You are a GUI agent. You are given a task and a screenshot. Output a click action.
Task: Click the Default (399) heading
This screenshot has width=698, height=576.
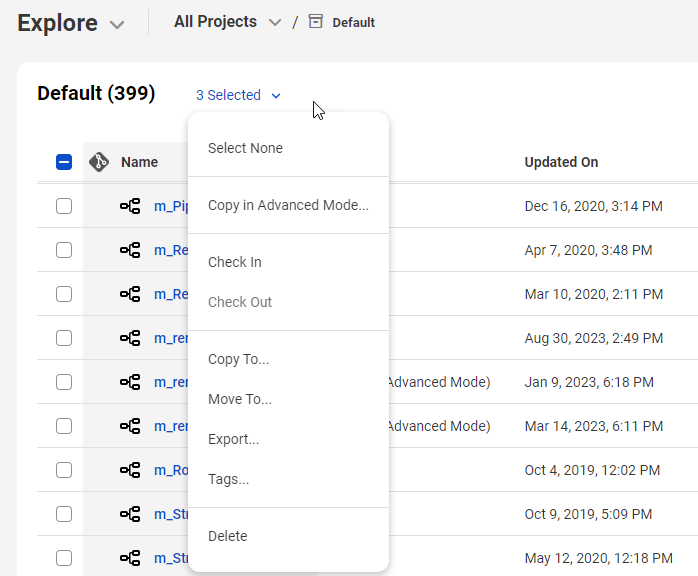(96, 93)
